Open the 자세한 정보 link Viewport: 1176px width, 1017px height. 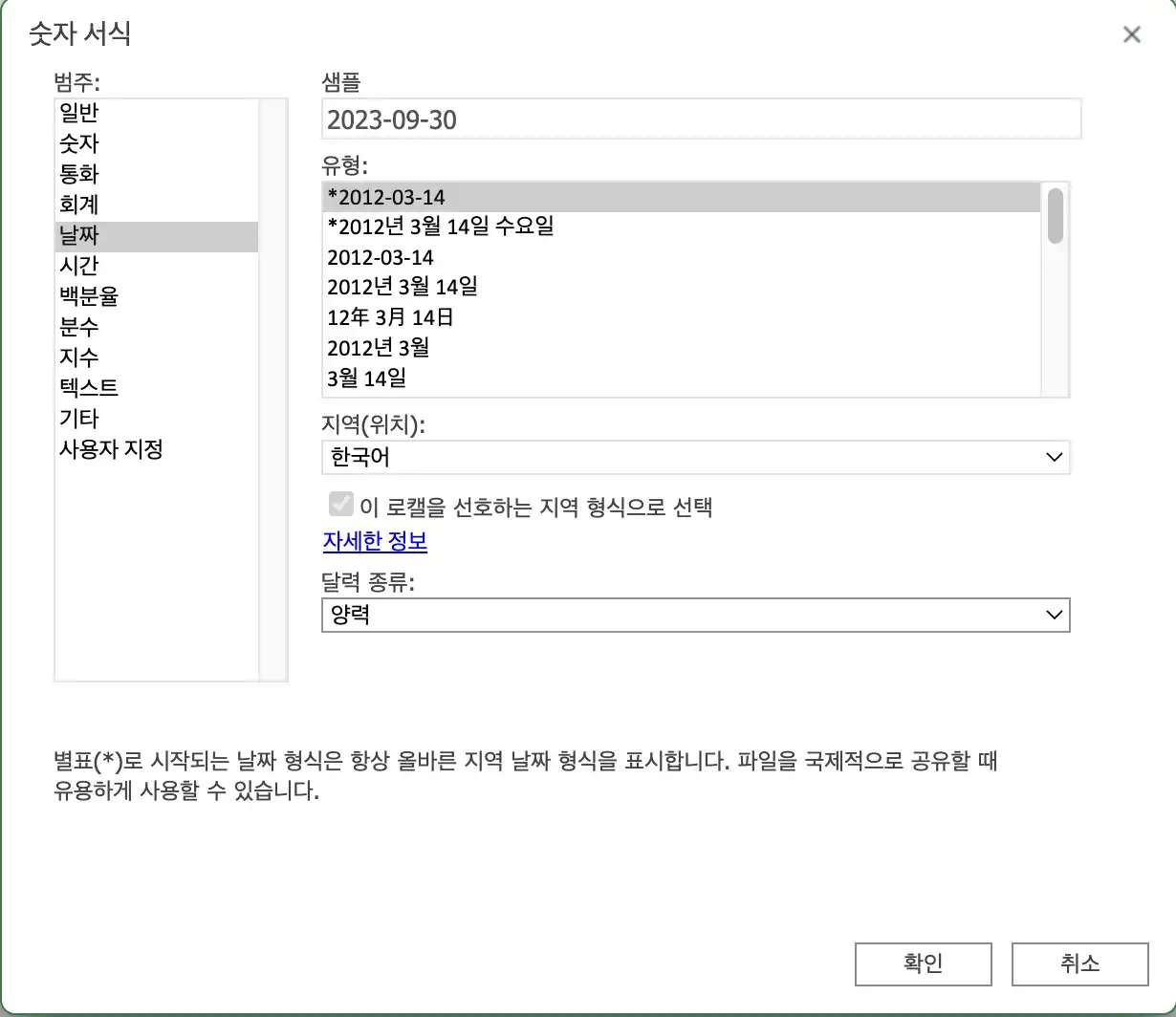(375, 541)
